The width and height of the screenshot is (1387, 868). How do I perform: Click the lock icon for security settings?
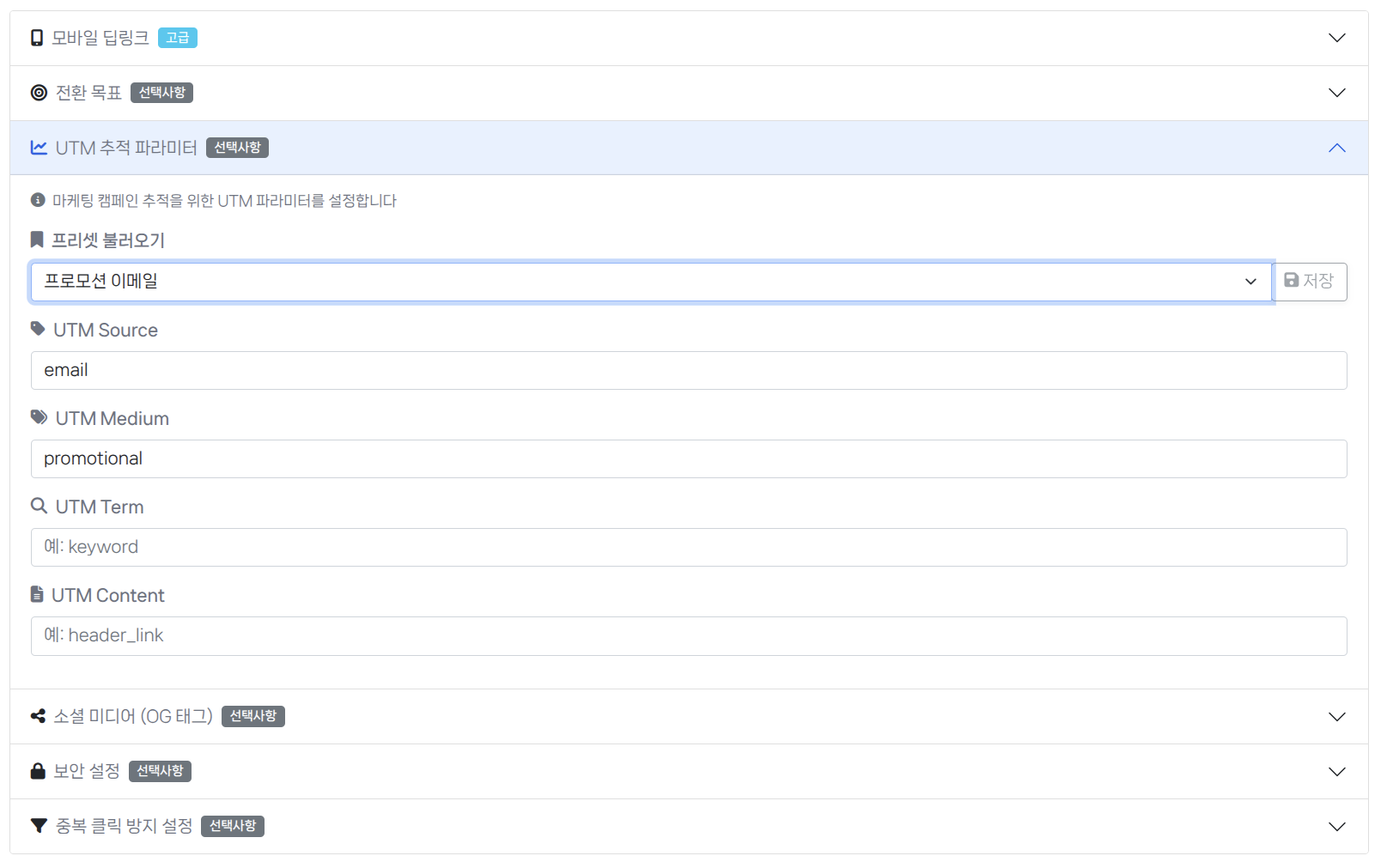38,771
